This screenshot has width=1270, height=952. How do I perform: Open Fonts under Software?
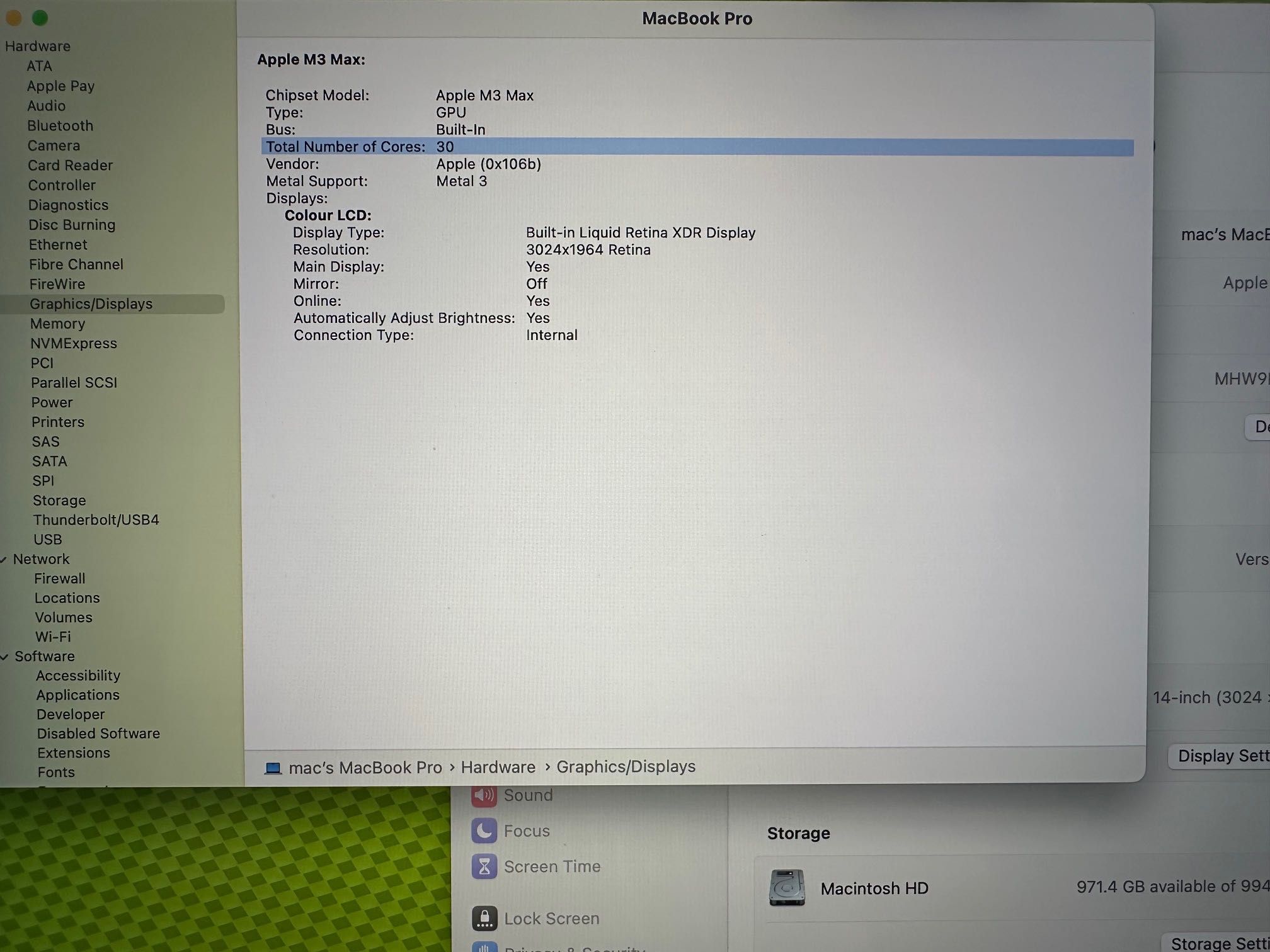click(x=55, y=773)
